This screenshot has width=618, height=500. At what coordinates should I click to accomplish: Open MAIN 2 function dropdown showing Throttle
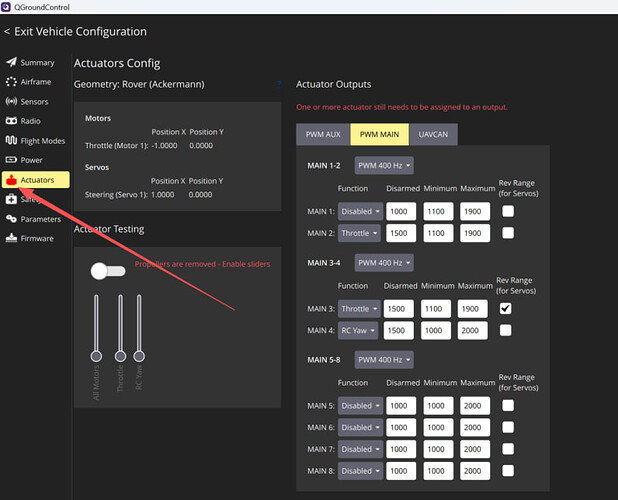coord(359,233)
